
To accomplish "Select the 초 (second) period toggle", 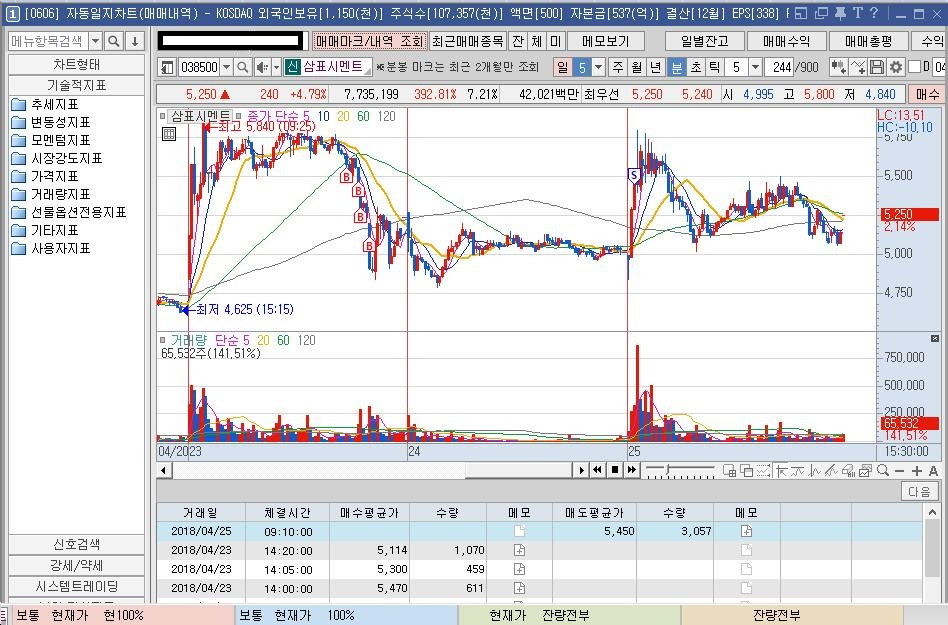I will point(696,66).
